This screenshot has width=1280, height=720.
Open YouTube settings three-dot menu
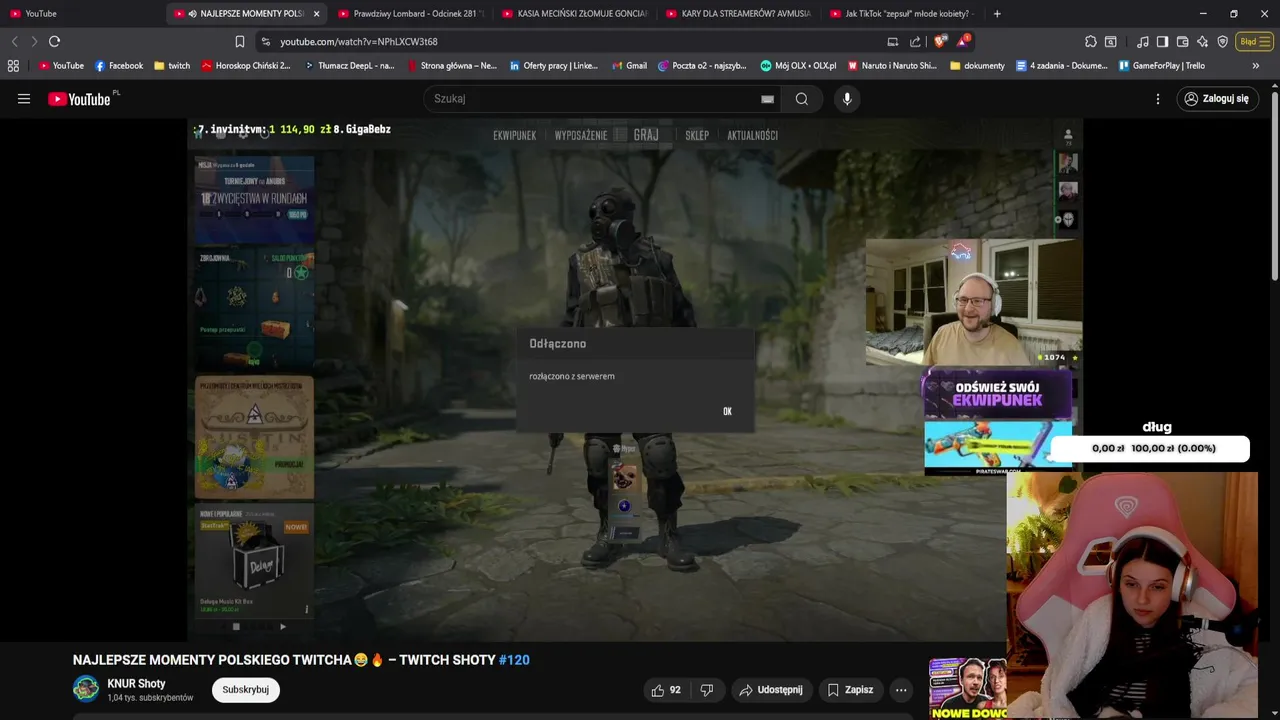pyautogui.click(x=1158, y=99)
